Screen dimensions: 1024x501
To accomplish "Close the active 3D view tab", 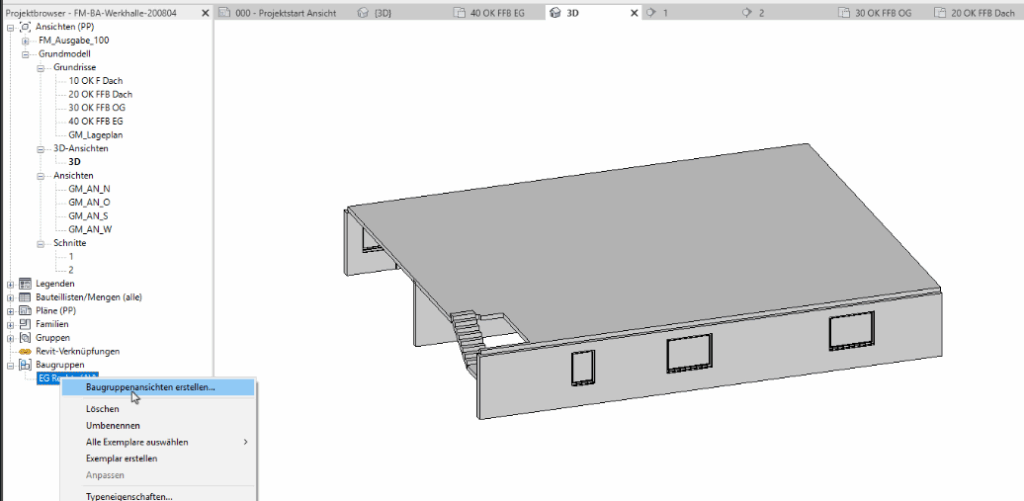I will click(634, 13).
